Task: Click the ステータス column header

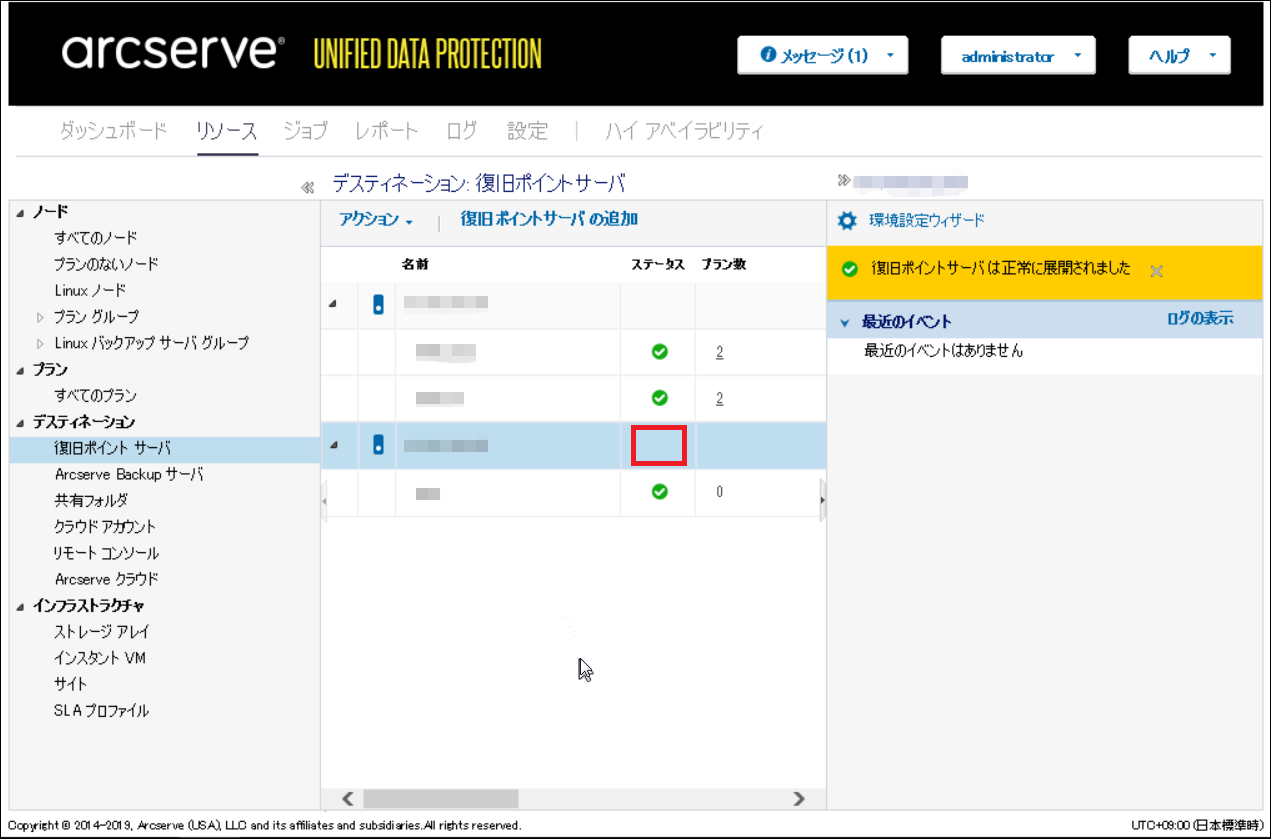Action: (658, 265)
